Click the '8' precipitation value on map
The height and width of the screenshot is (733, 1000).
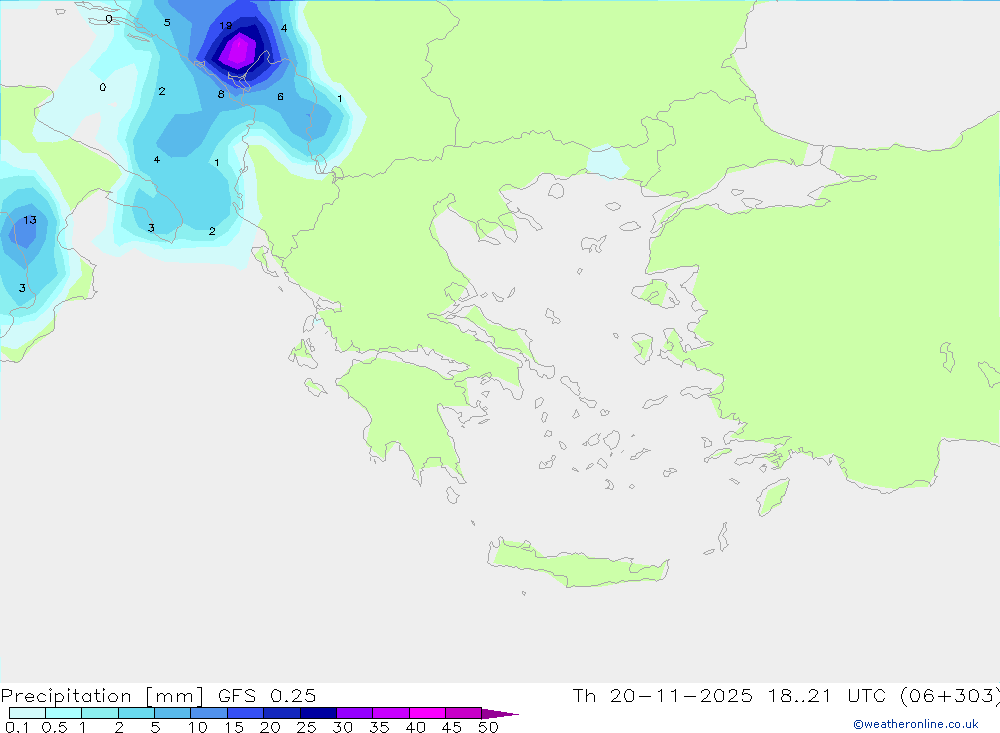click(221, 94)
